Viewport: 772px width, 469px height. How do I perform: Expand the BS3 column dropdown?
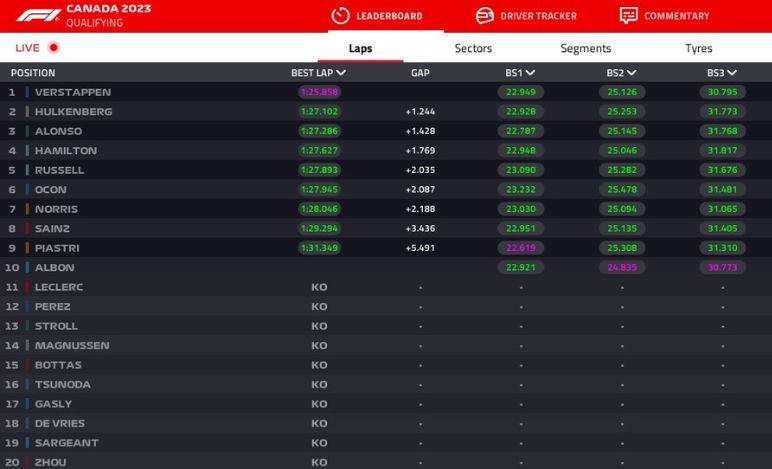tap(732, 73)
